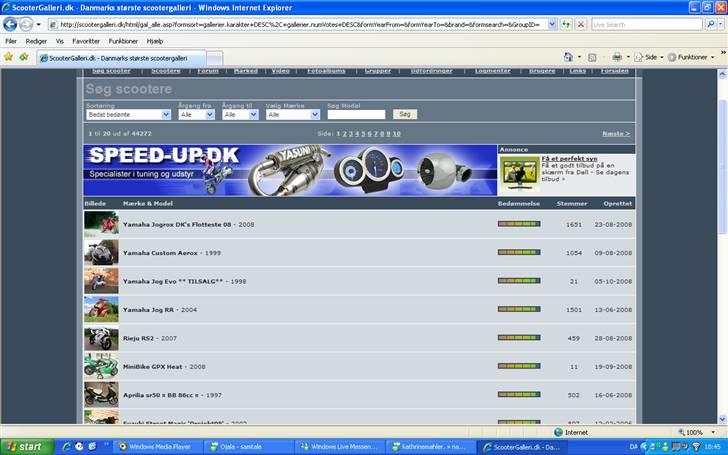This screenshot has width=728, height=455.
Task: Click the Stop loading icon
Action: click(x=580, y=24)
